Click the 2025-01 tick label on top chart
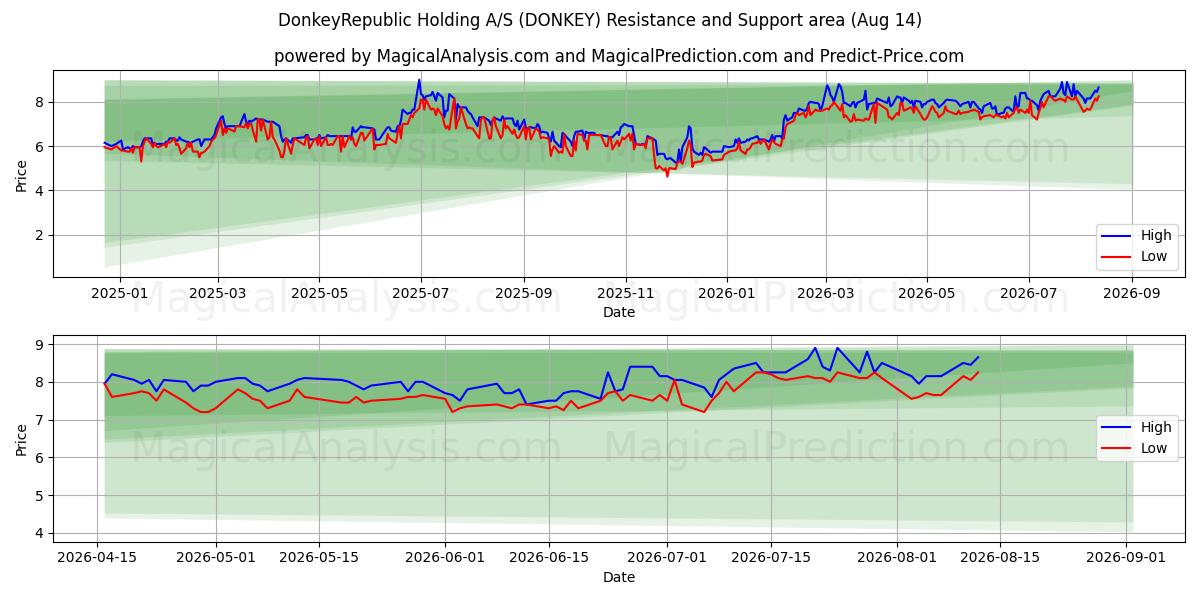This screenshot has height=600, width=1200. (120, 295)
